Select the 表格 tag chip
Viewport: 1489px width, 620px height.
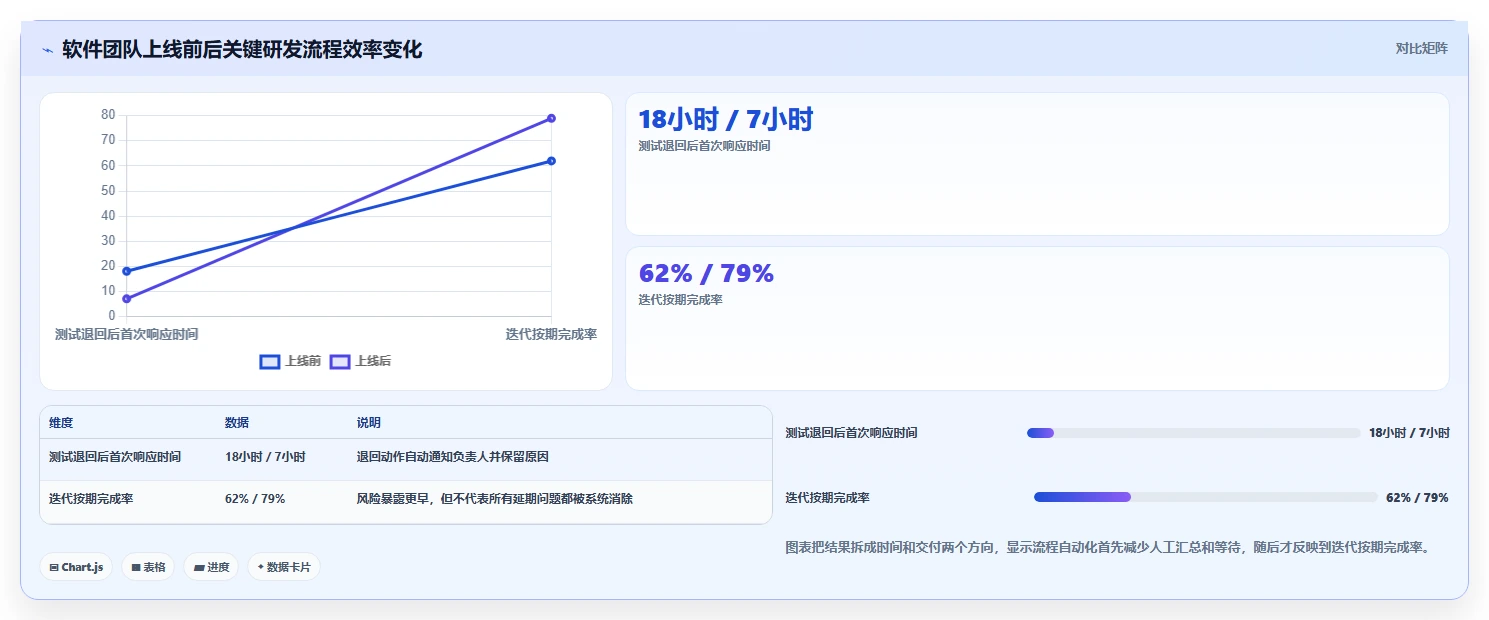point(148,567)
